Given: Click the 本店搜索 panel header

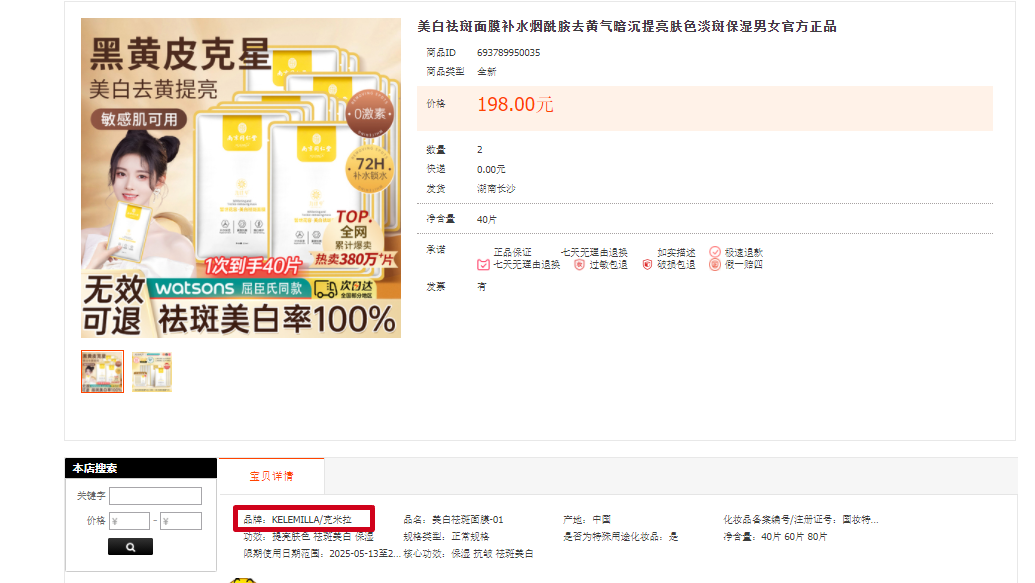Looking at the screenshot, I should pyautogui.click(x=140, y=468).
